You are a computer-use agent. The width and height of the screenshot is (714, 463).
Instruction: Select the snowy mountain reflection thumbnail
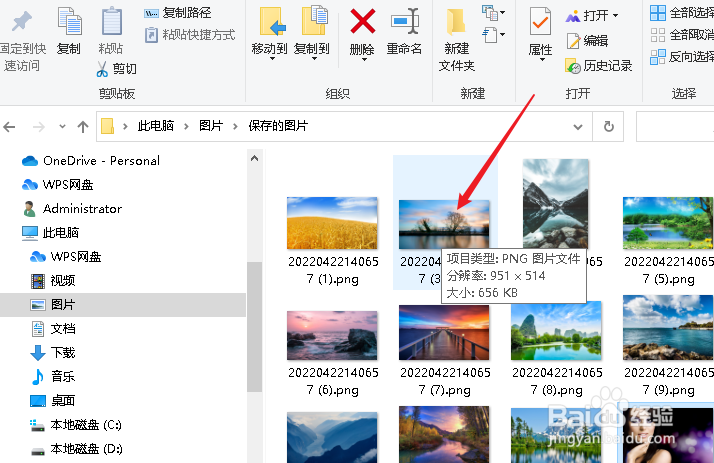pyautogui.click(x=556, y=204)
